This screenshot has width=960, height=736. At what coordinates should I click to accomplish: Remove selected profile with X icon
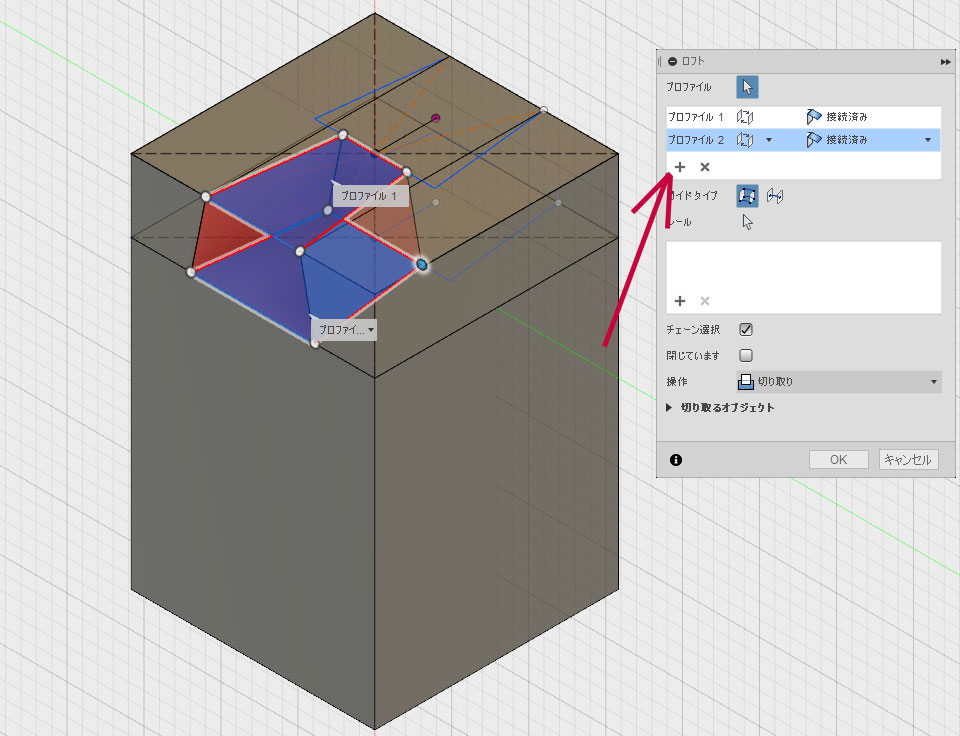tap(704, 167)
